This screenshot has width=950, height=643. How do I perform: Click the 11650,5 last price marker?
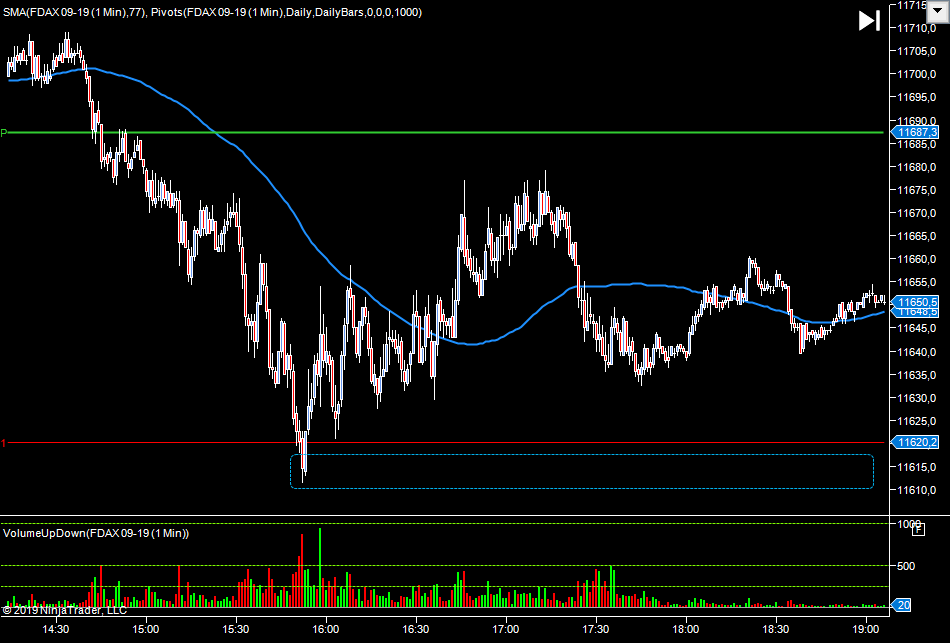coord(915,302)
